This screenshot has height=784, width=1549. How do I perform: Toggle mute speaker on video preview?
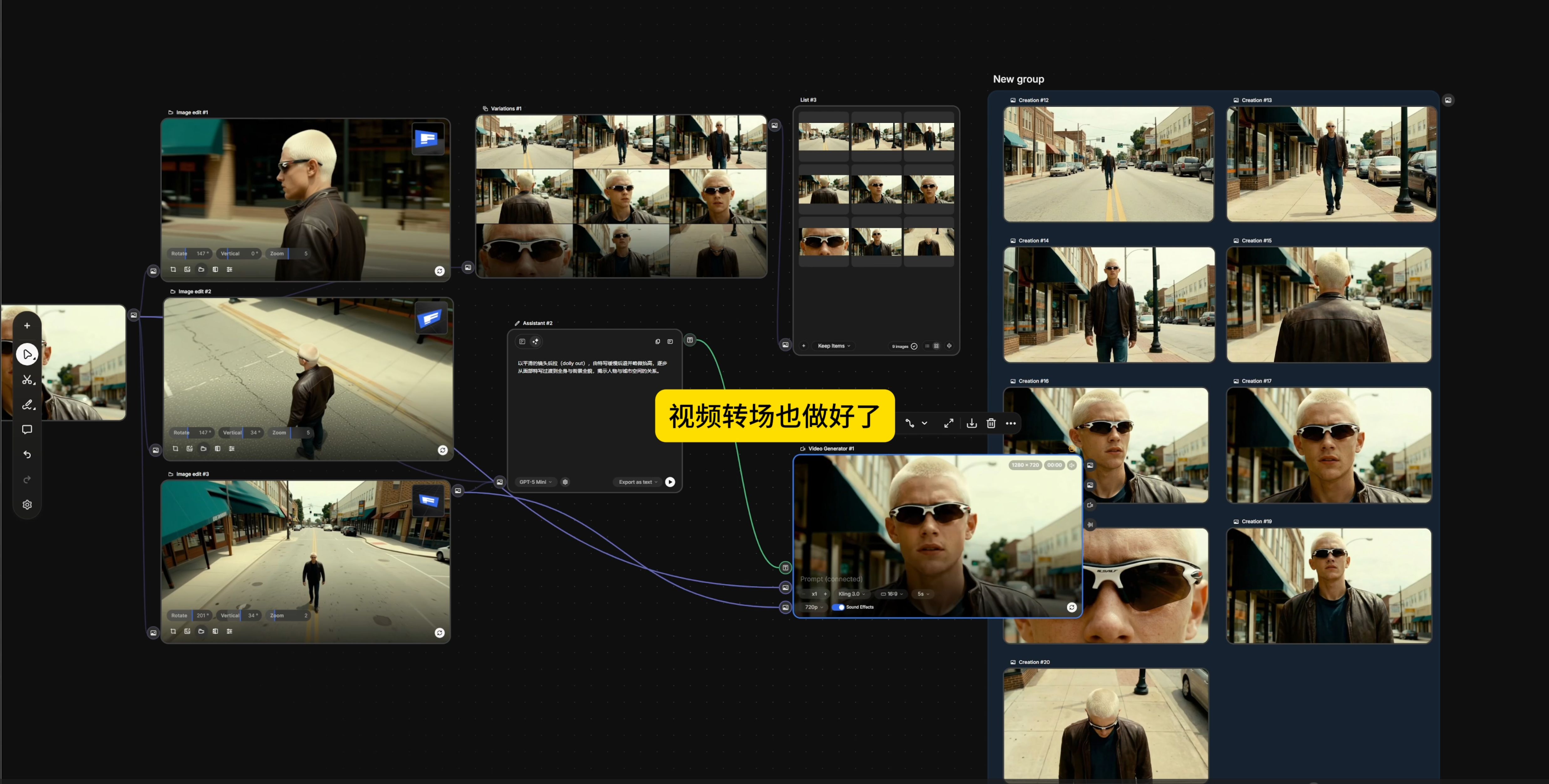click(x=1071, y=465)
